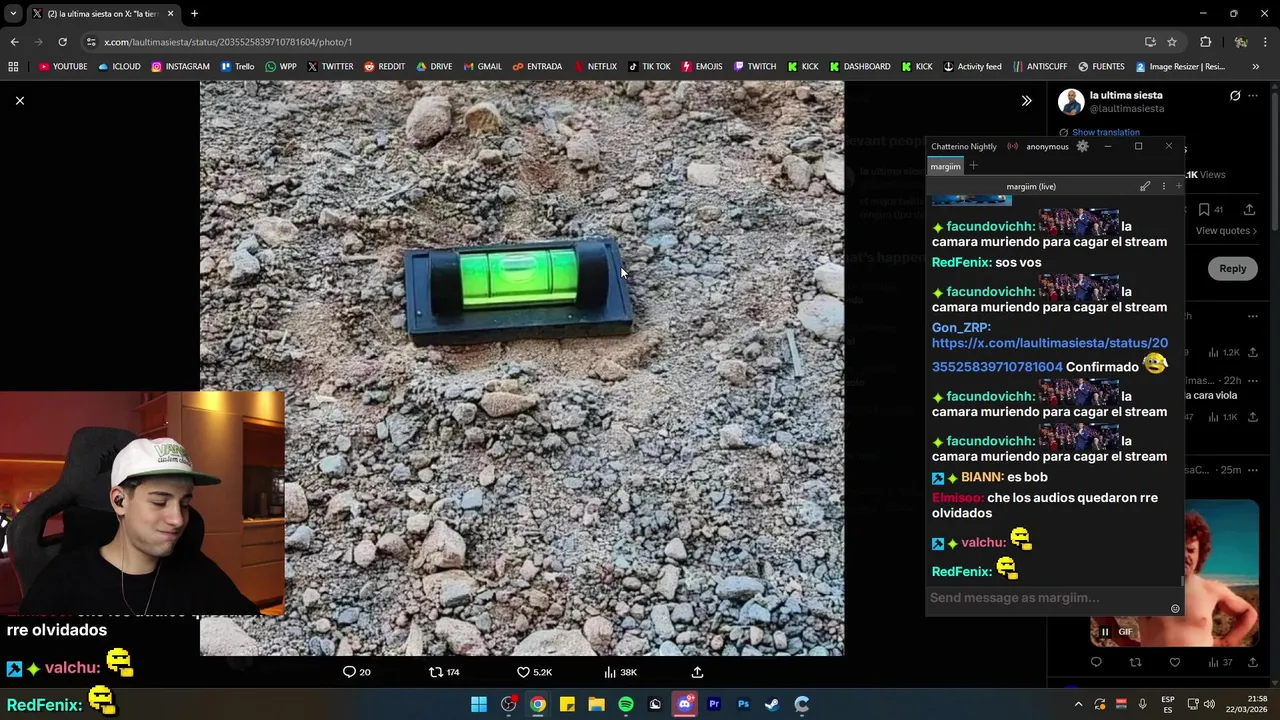Open a new Chrome tab
1280x720 pixels.
click(194, 13)
